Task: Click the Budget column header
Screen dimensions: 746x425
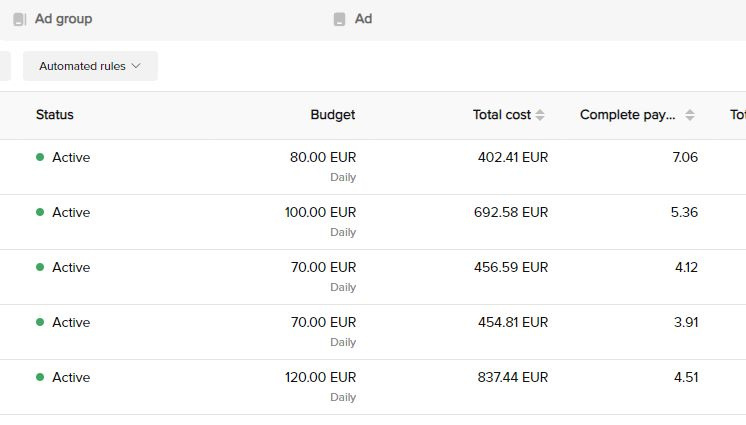Action: coord(332,115)
